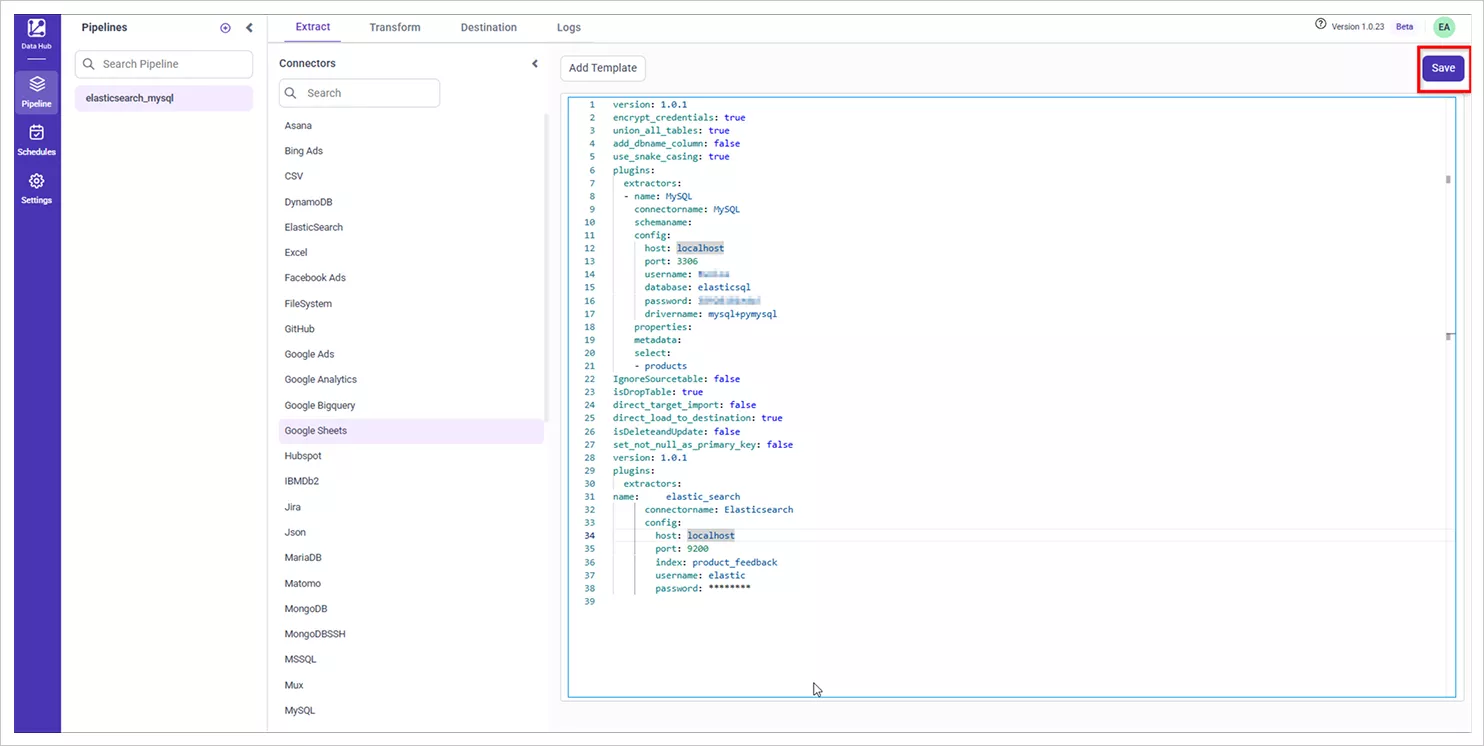Screen dimensions: 1484x746
Task: Switch to the Destination tab
Action: click(489, 27)
